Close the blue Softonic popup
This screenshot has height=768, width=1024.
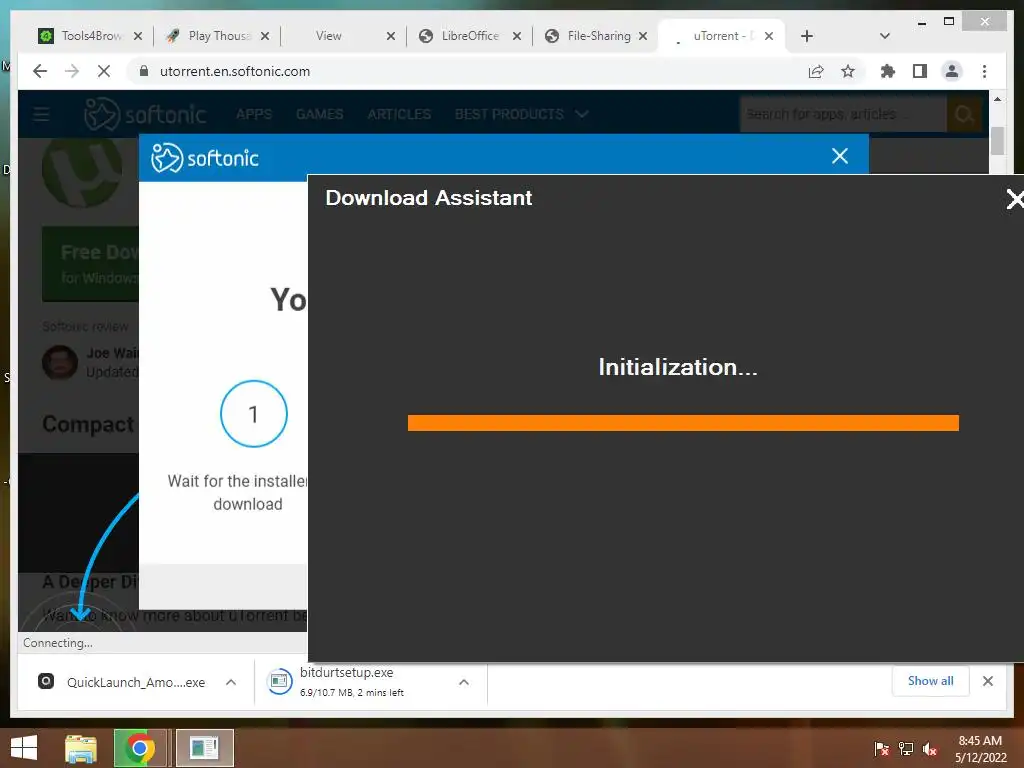coord(840,155)
